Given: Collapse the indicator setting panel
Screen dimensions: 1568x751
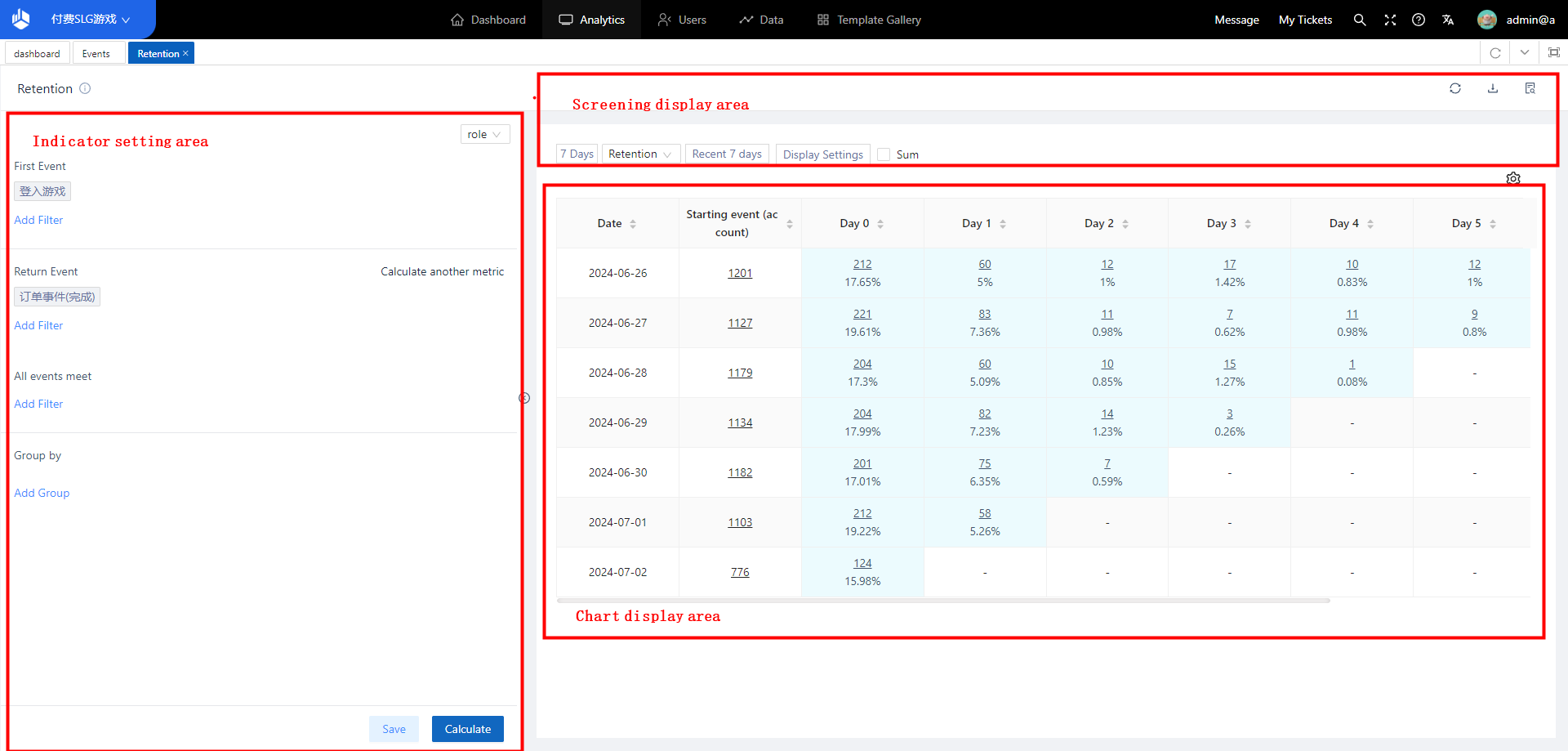Looking at the screenshot, I should point(524,398).
